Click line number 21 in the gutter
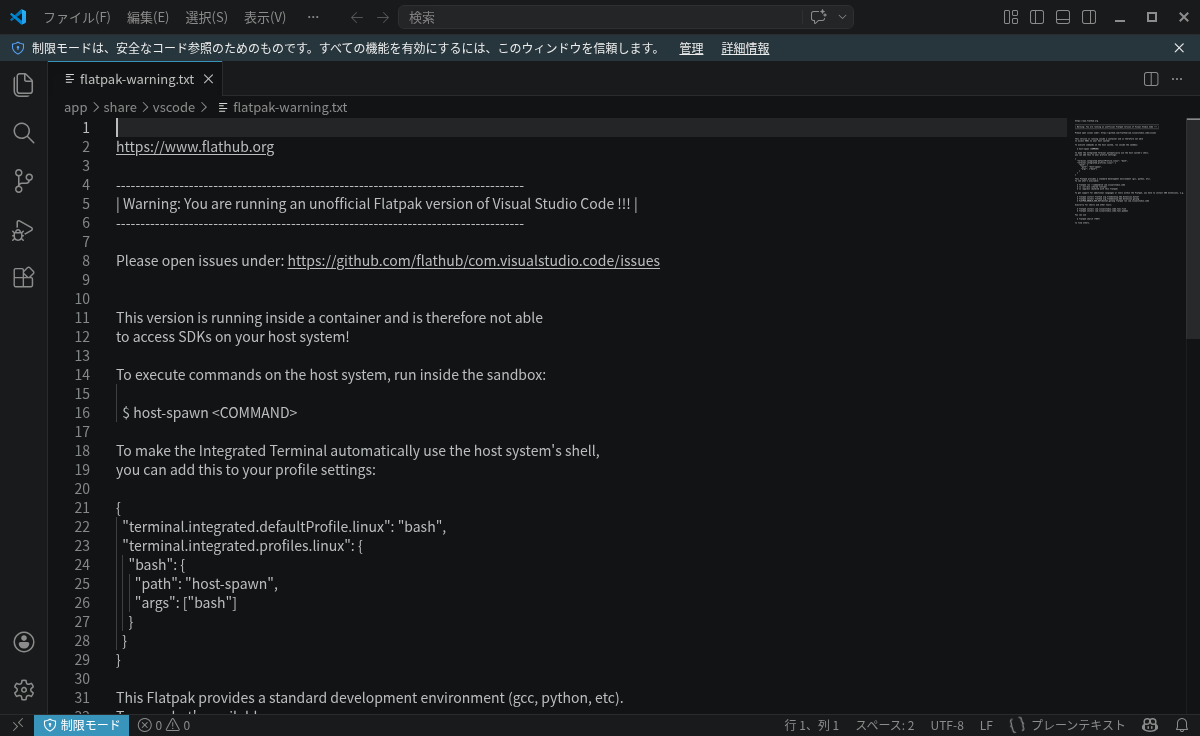Screen dimensions: 1200x736 coord(82,508)
